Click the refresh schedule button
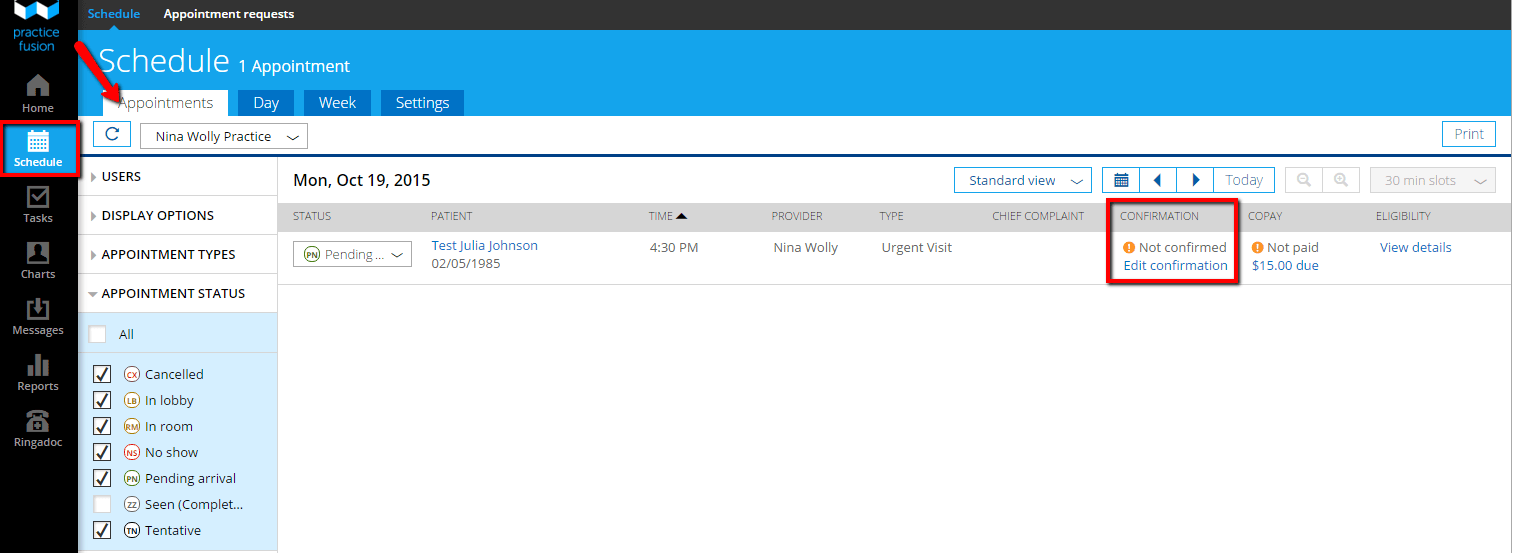 [112, 135]
